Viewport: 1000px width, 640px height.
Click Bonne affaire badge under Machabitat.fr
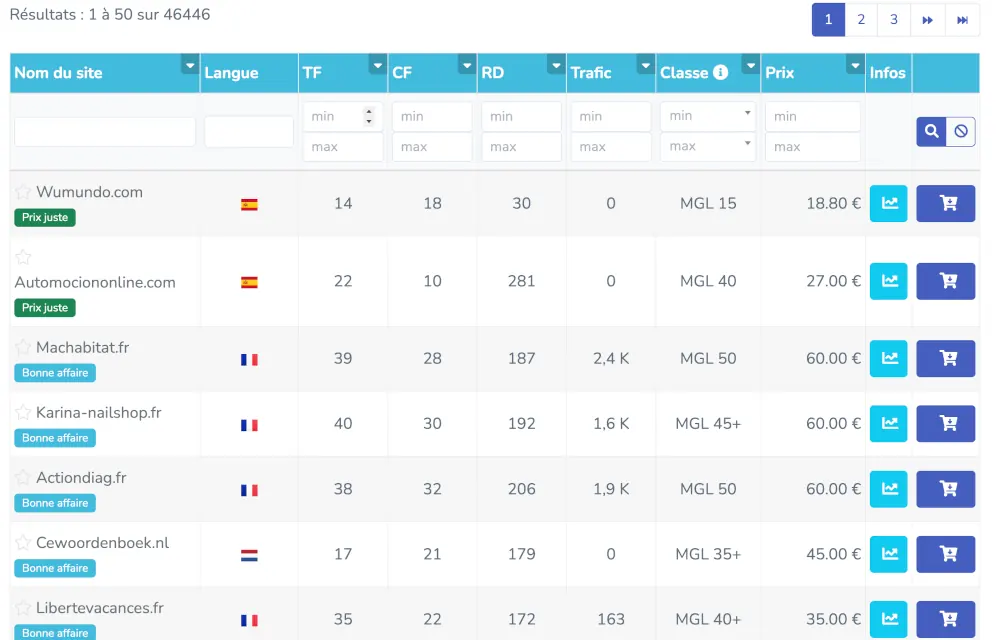click(55, 373)
